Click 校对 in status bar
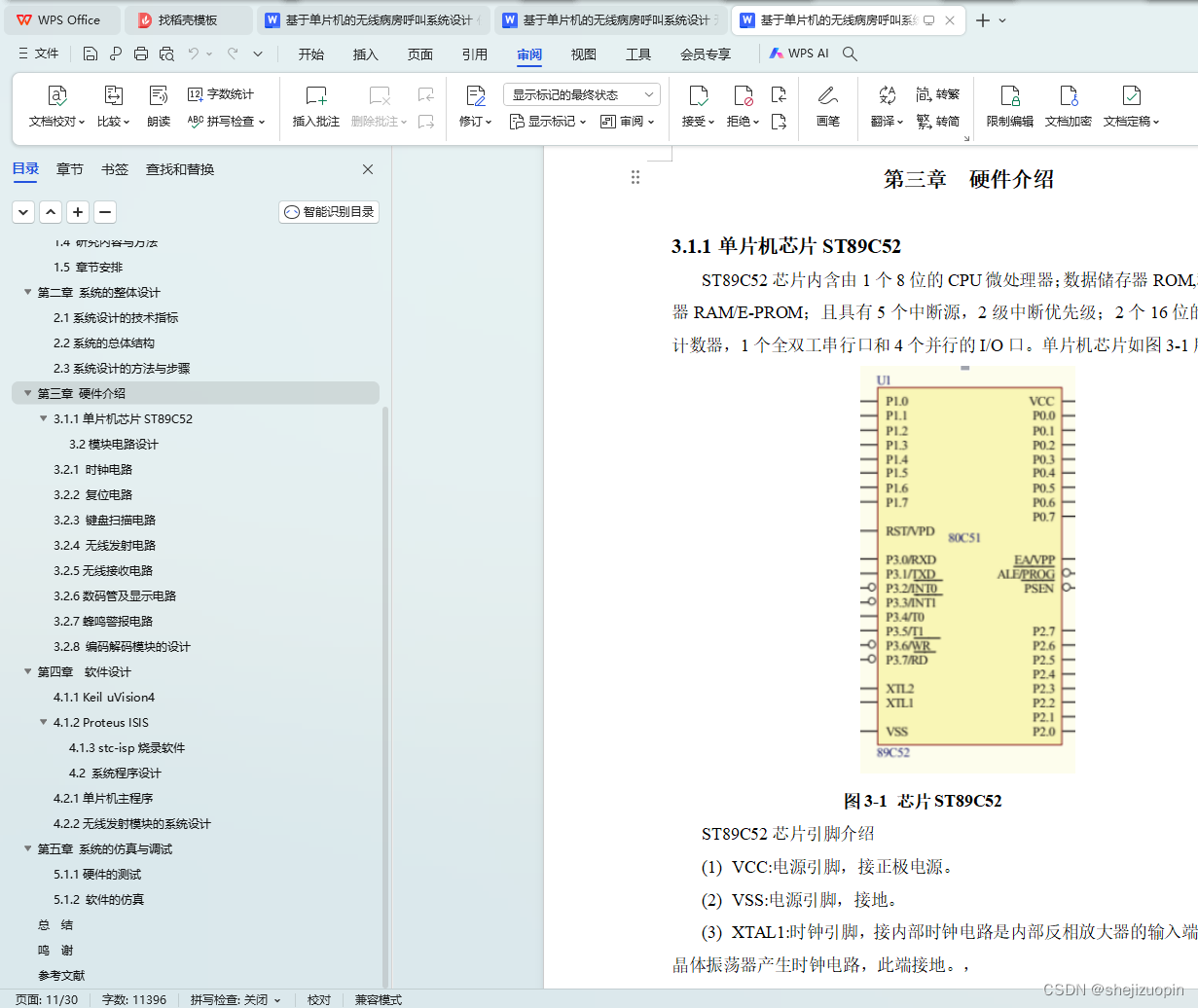 (319, 999)
